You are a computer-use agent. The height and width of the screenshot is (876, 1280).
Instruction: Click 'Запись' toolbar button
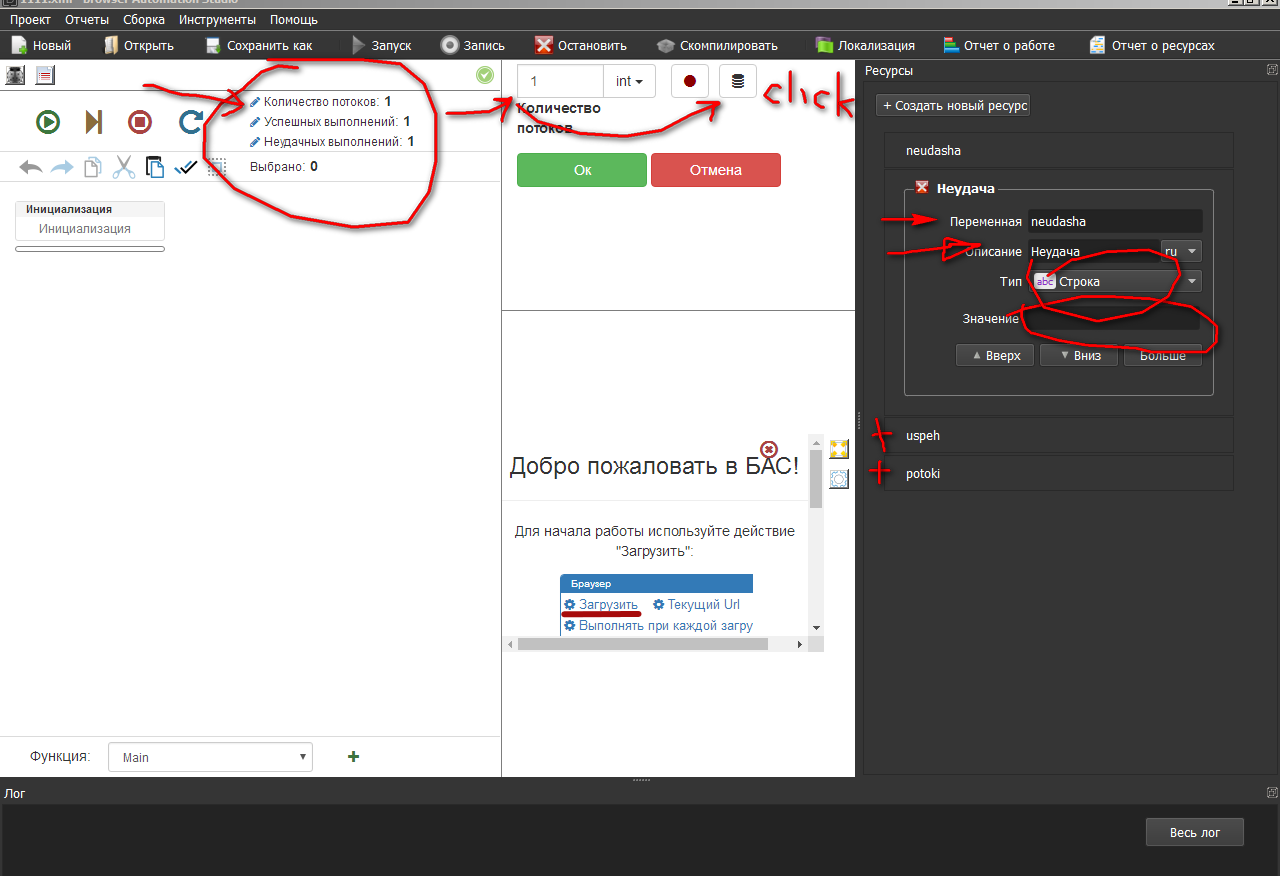[x=473, y=45]
